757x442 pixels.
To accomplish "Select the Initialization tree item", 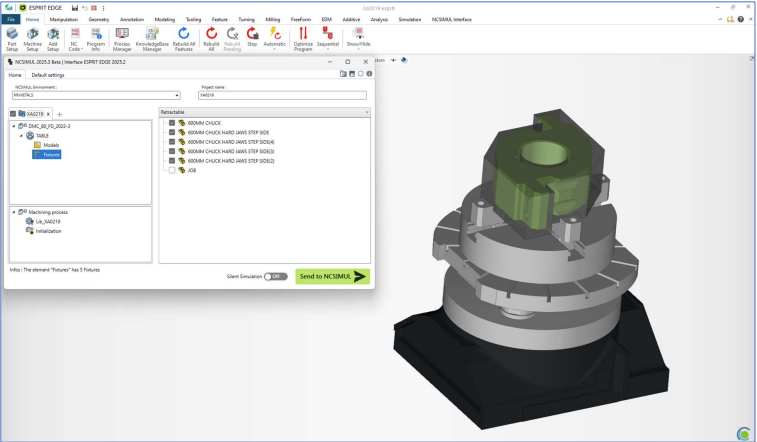I will click(x=43, y=231).
